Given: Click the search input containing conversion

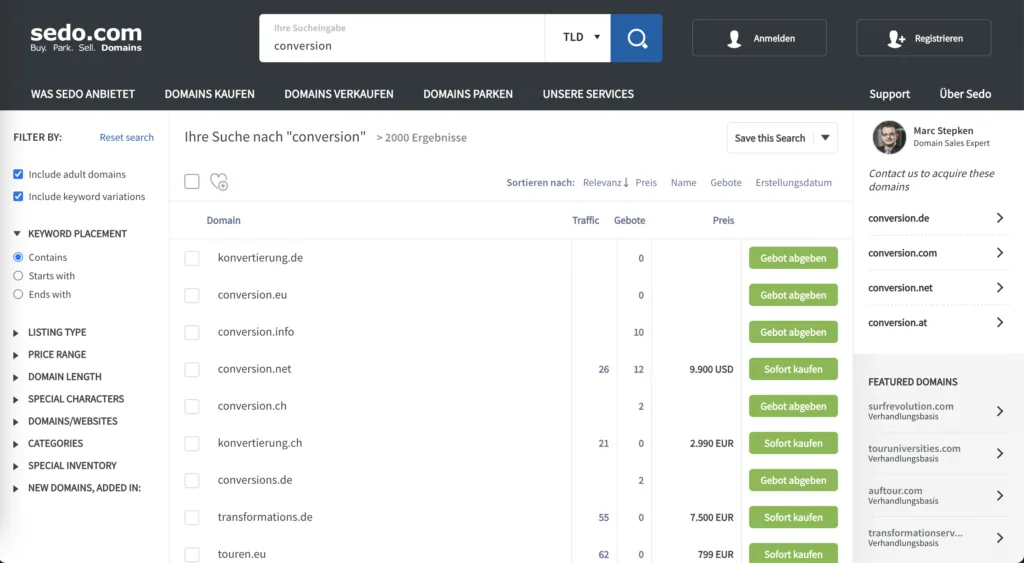Looking at the screenshot, I should [x=402, y=39].
